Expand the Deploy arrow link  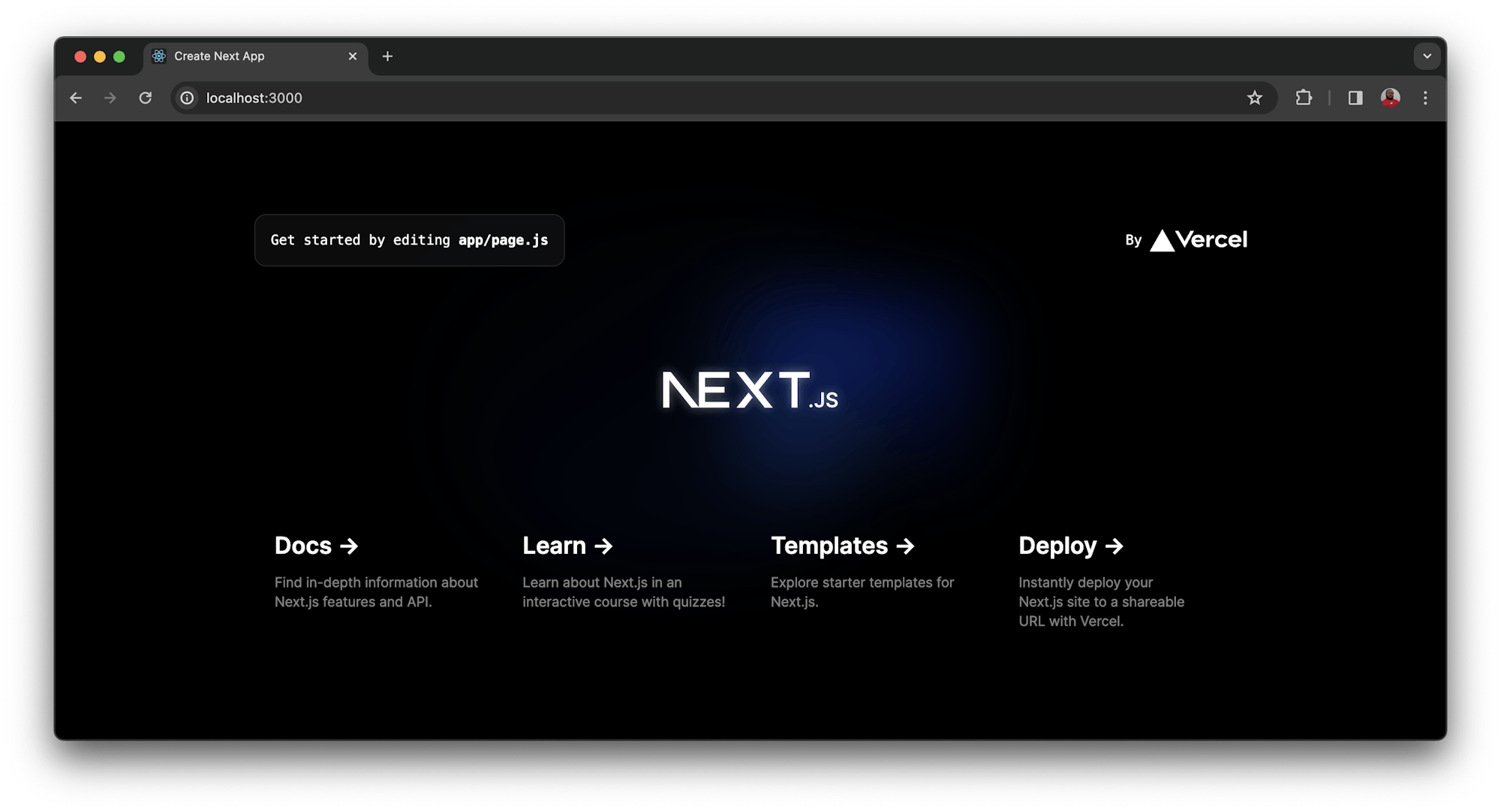pyautogui.click(x=1116, y=546)
